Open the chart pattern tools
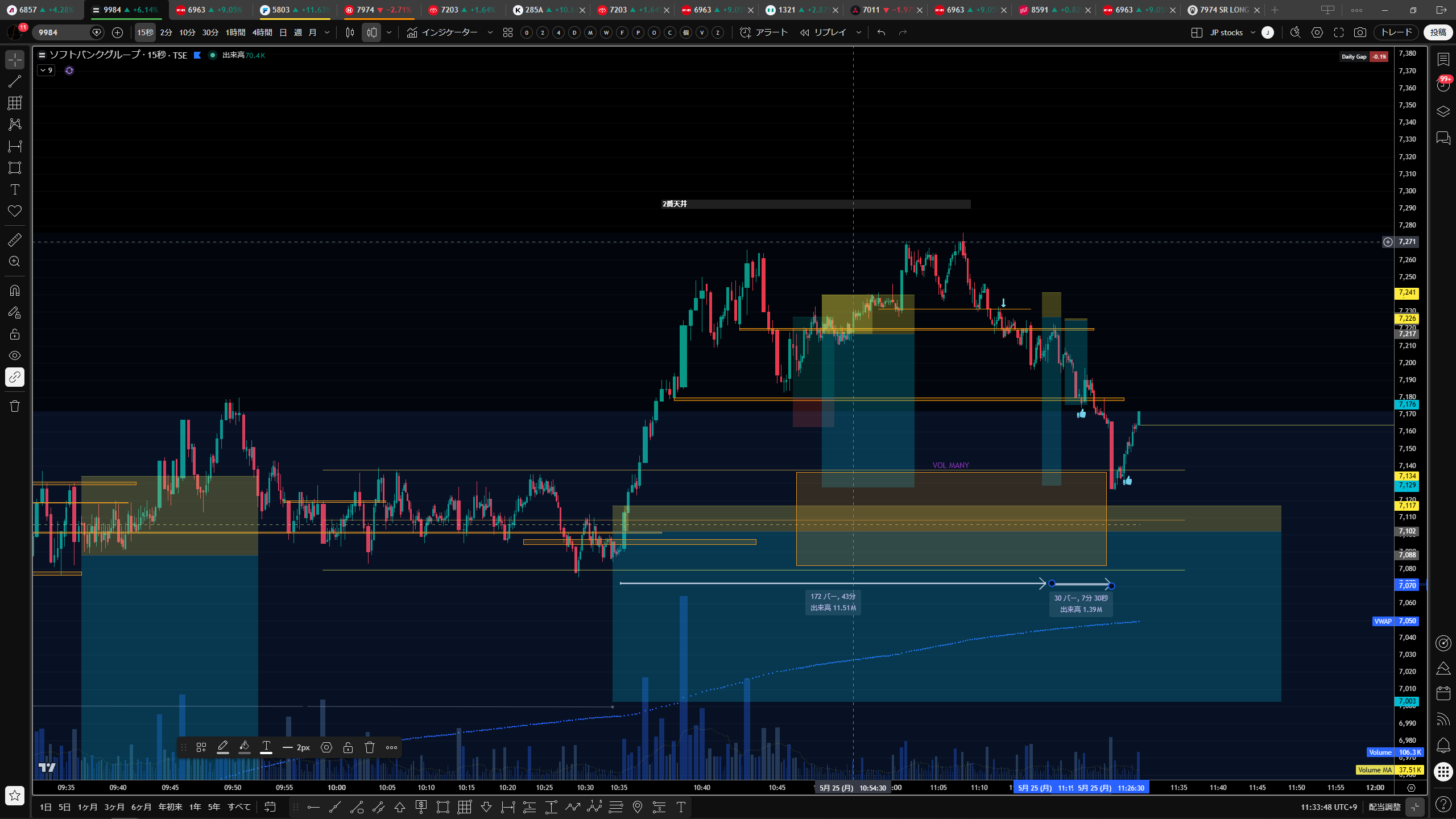1456x819 pixels. pos(15,125)
